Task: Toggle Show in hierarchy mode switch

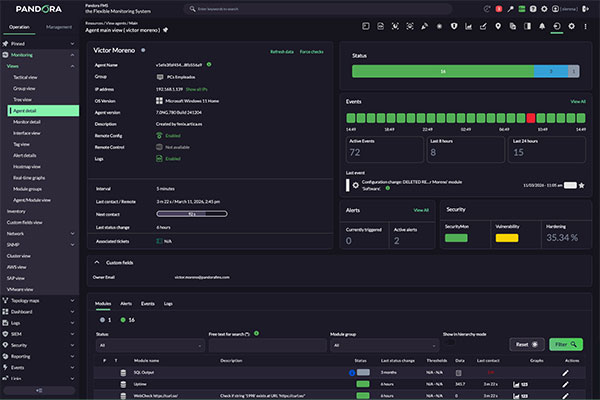Action: (x=449, y=342)
